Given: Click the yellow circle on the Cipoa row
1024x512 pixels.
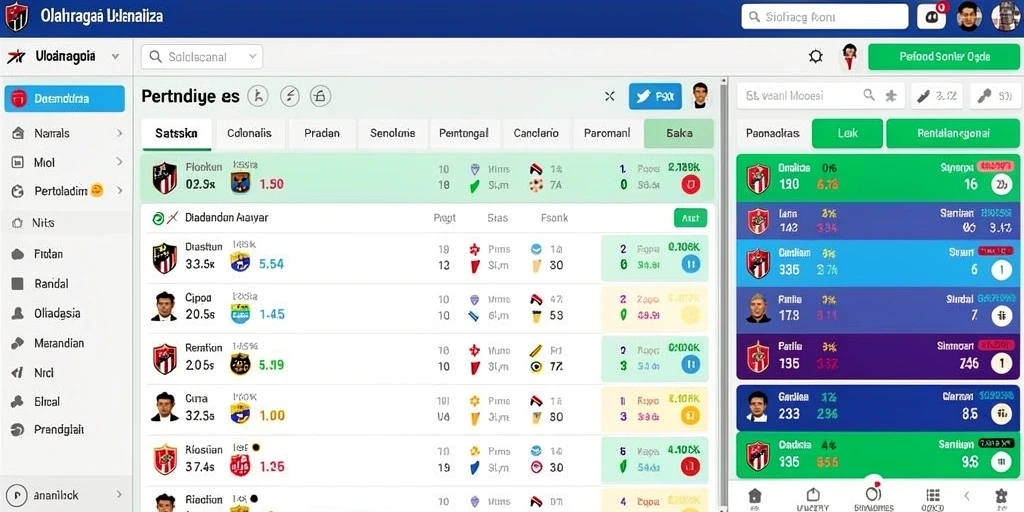Looking at the screenshot, I should click(691, 315).
